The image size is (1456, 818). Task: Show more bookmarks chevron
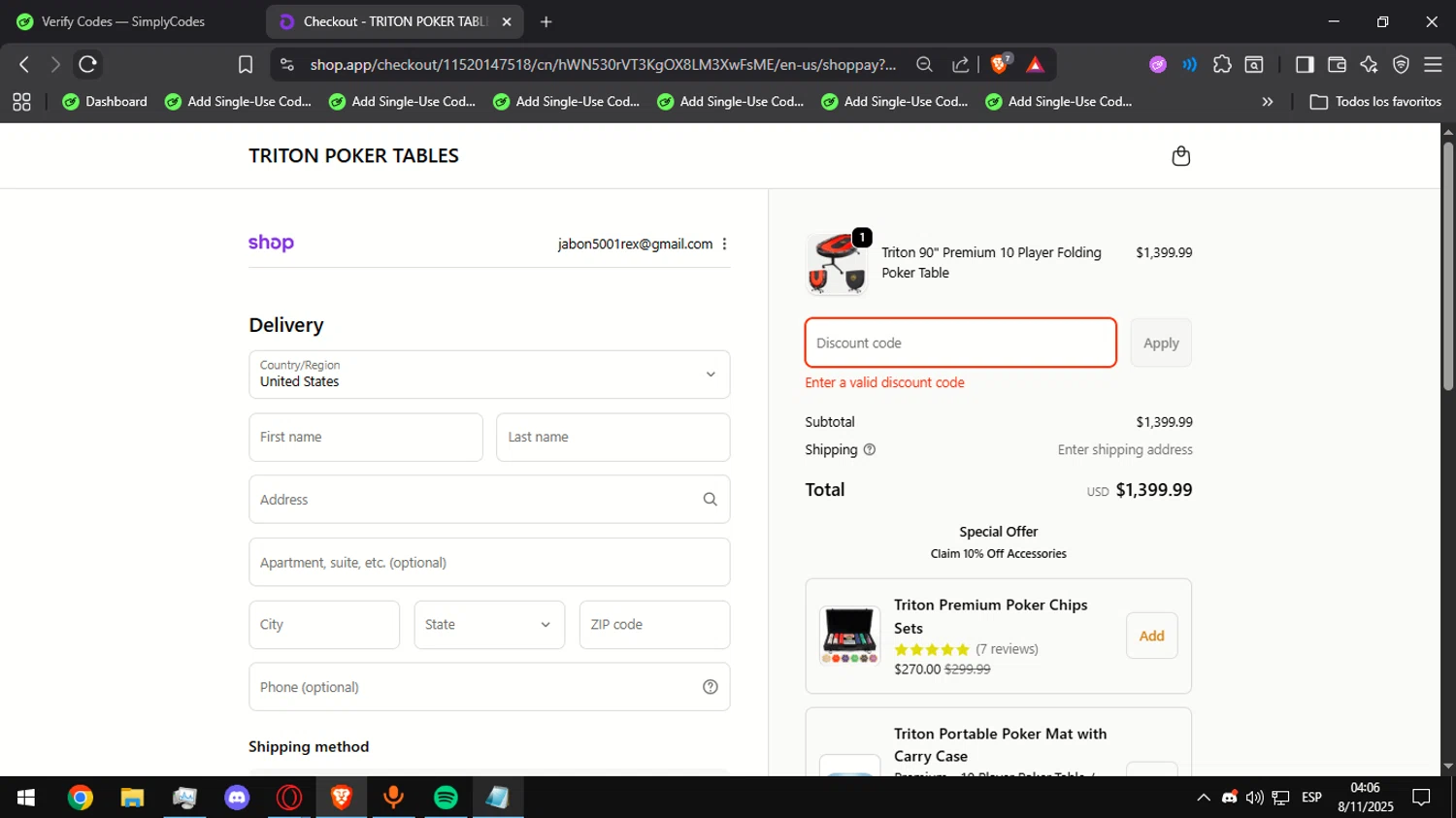click(x=1267, y=102)
